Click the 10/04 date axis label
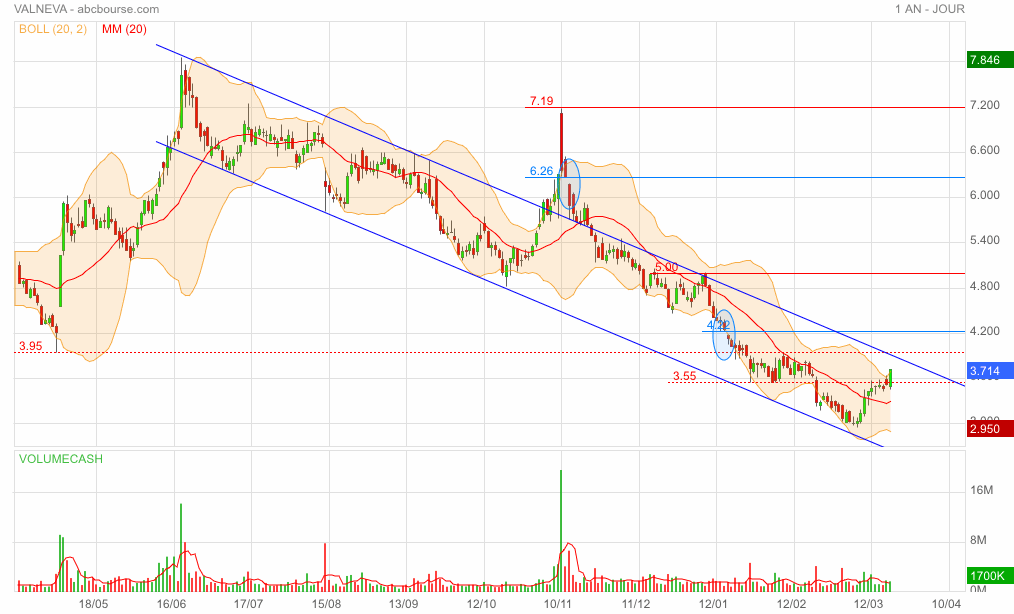1014x614 pixels. [947, 604]
